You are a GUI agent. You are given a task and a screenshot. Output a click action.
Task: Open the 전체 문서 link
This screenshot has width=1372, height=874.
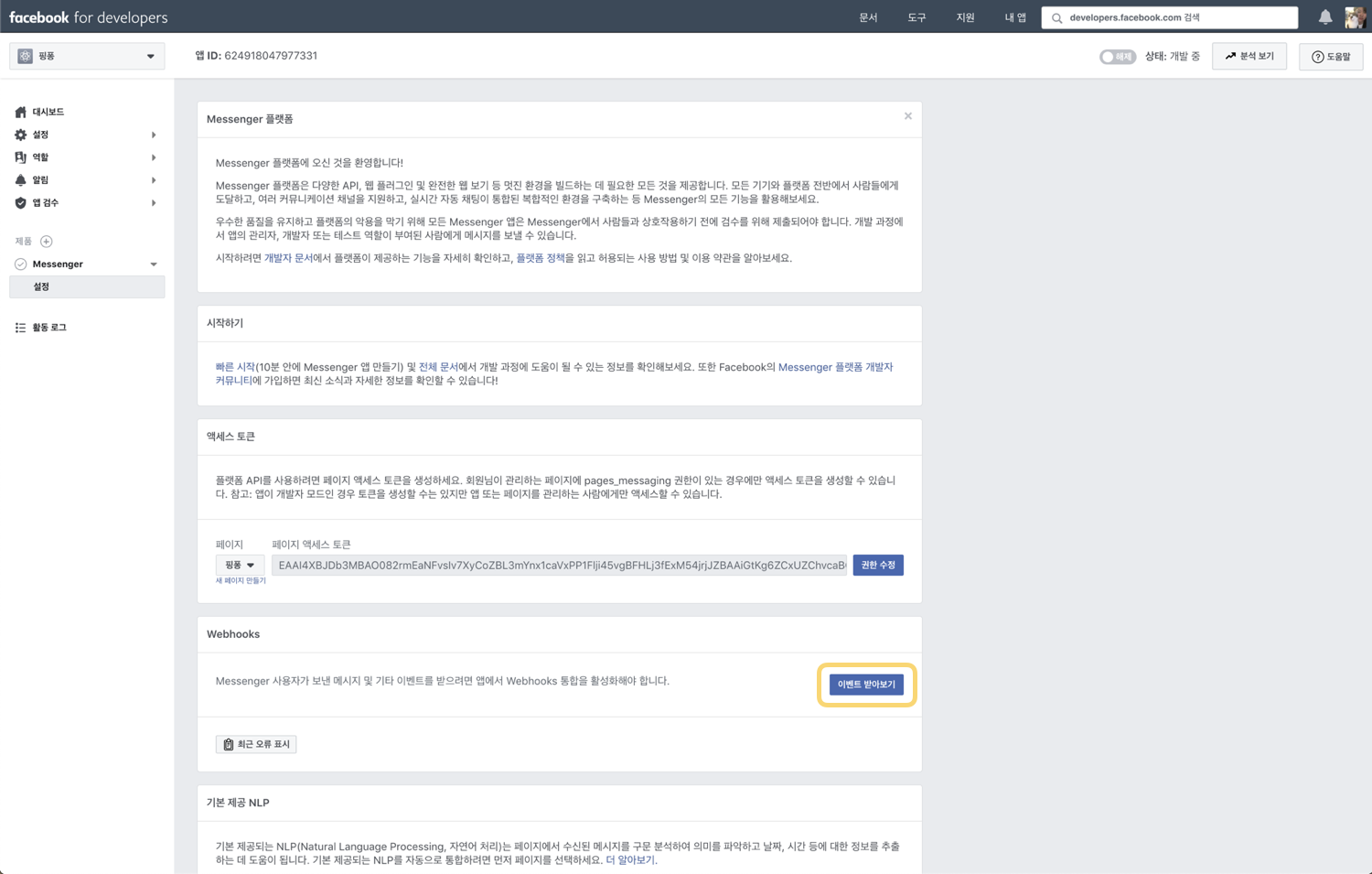[x=438, y=367]
